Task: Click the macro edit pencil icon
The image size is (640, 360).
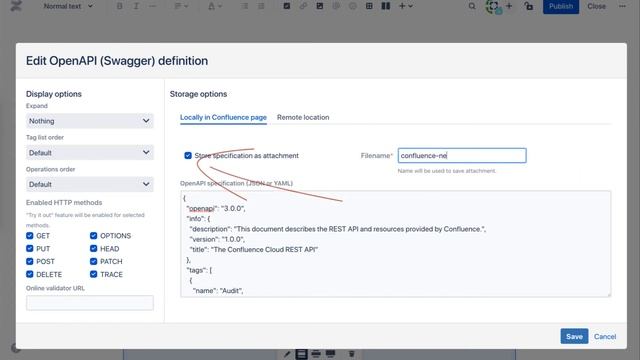Action: tap(287, 353)
